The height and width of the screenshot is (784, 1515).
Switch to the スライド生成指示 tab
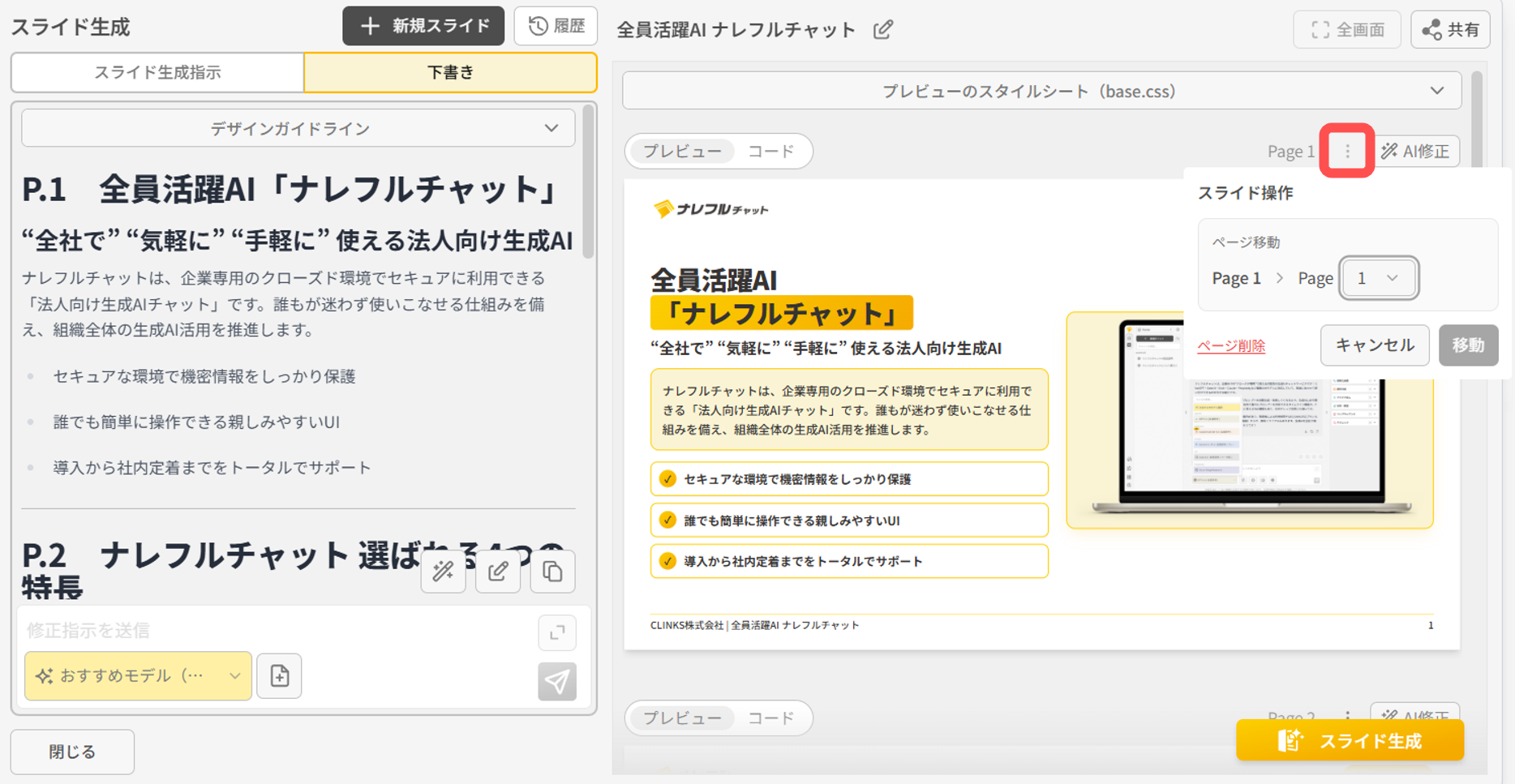coord(157,72)
